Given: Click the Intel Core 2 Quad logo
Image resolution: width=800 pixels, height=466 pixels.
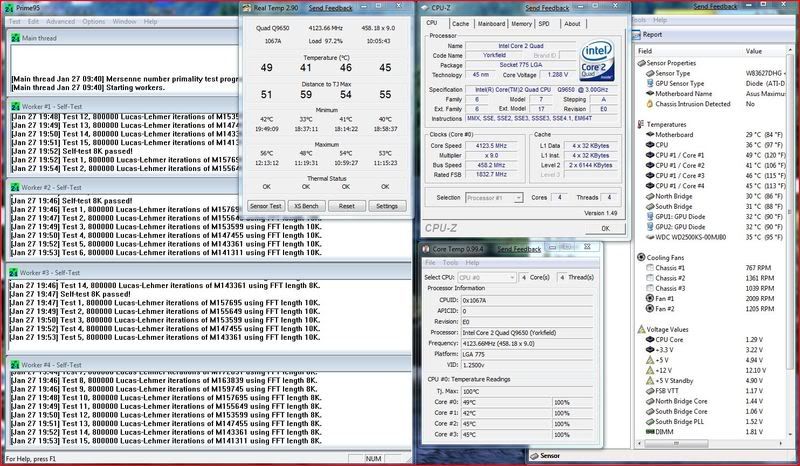Looking at the screenshot, I should [x=597, y=60].
